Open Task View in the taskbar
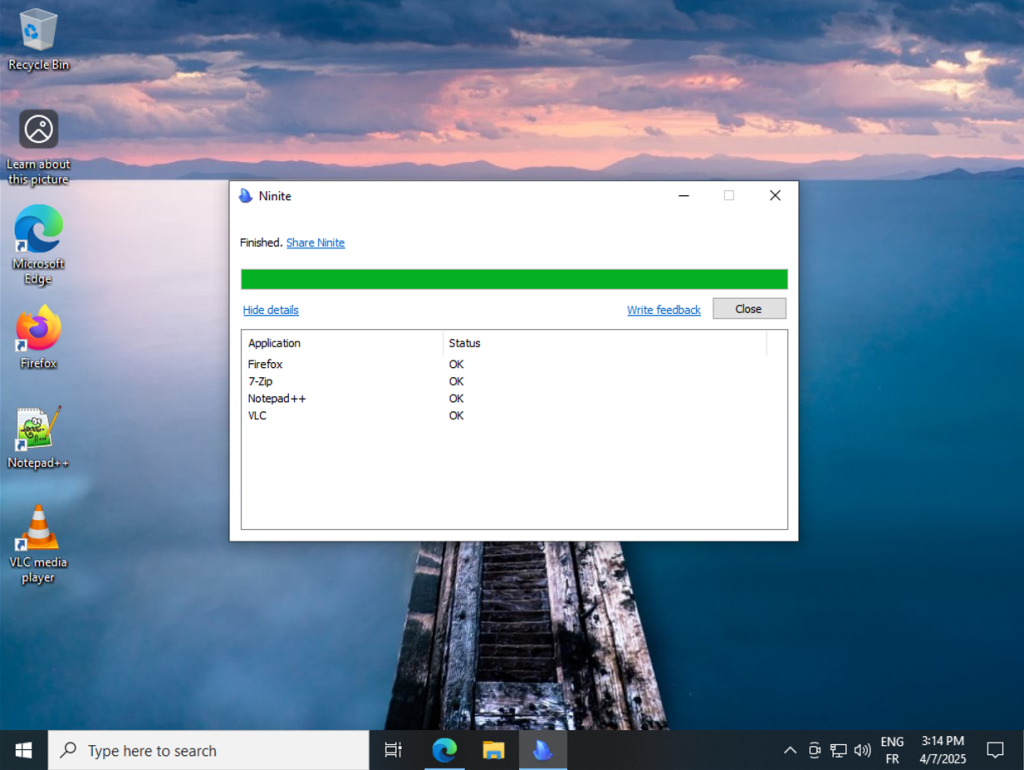This screenshot has height=770, width=1024. point(394,750)
